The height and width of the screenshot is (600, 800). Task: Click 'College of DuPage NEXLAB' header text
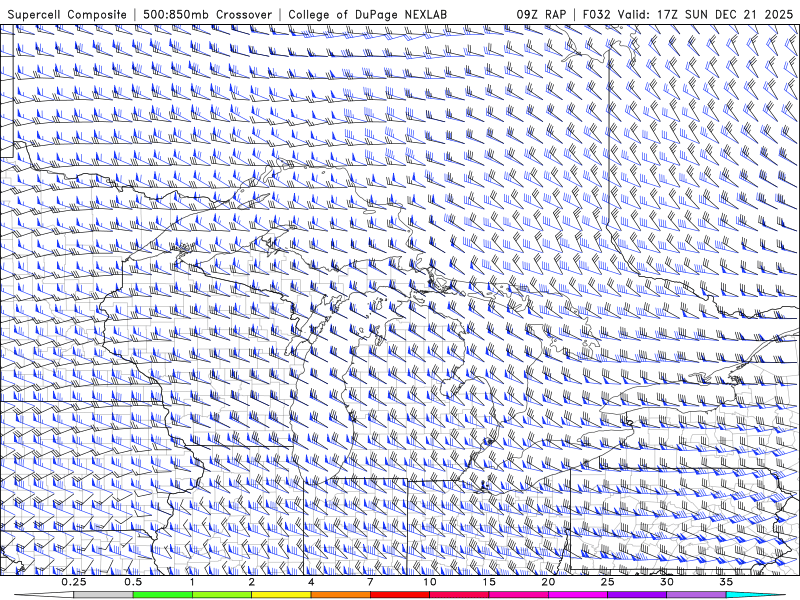coord(367,14)
